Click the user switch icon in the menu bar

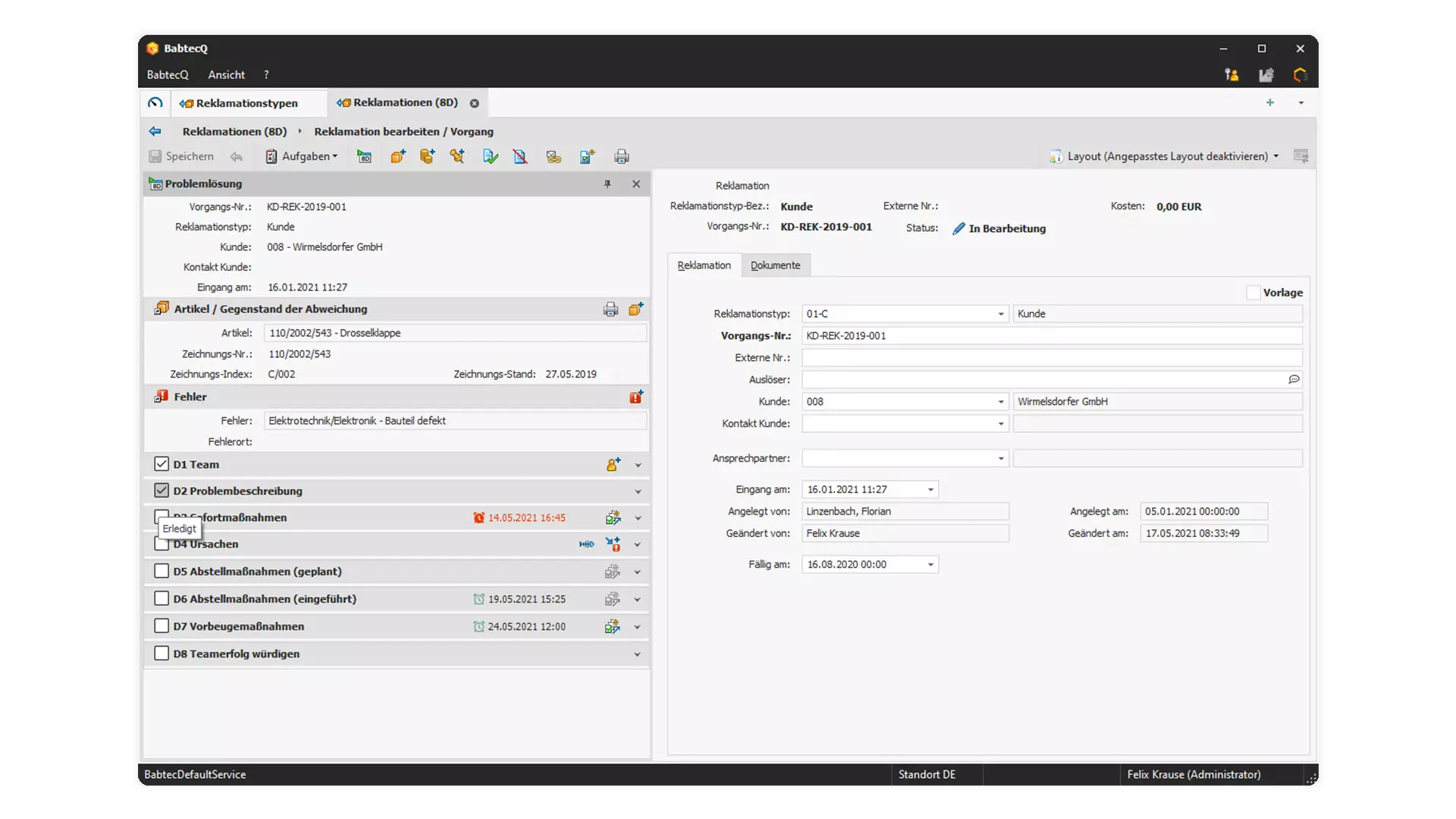(1232, 74)
